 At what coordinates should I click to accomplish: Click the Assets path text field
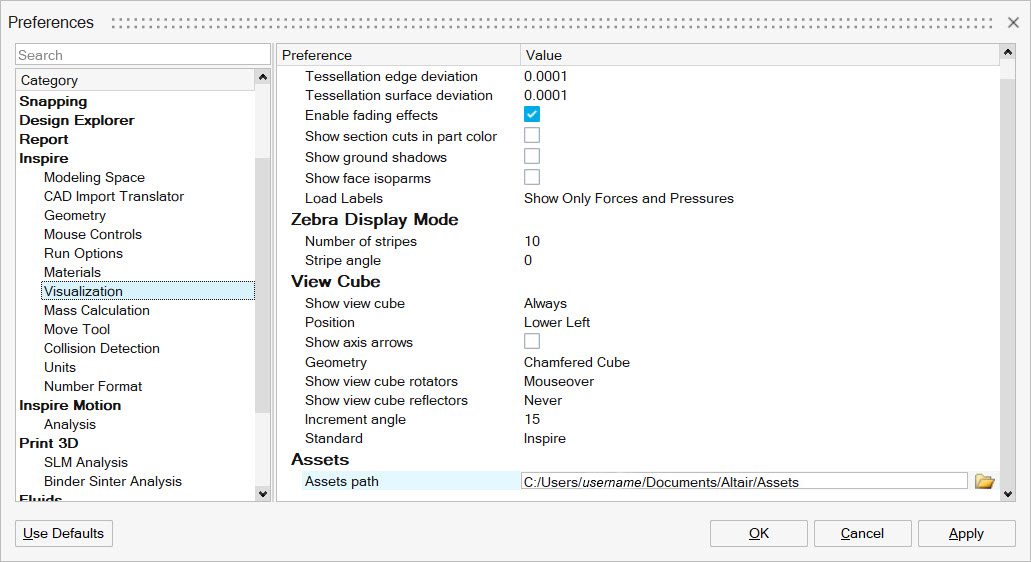pos(743,482)
